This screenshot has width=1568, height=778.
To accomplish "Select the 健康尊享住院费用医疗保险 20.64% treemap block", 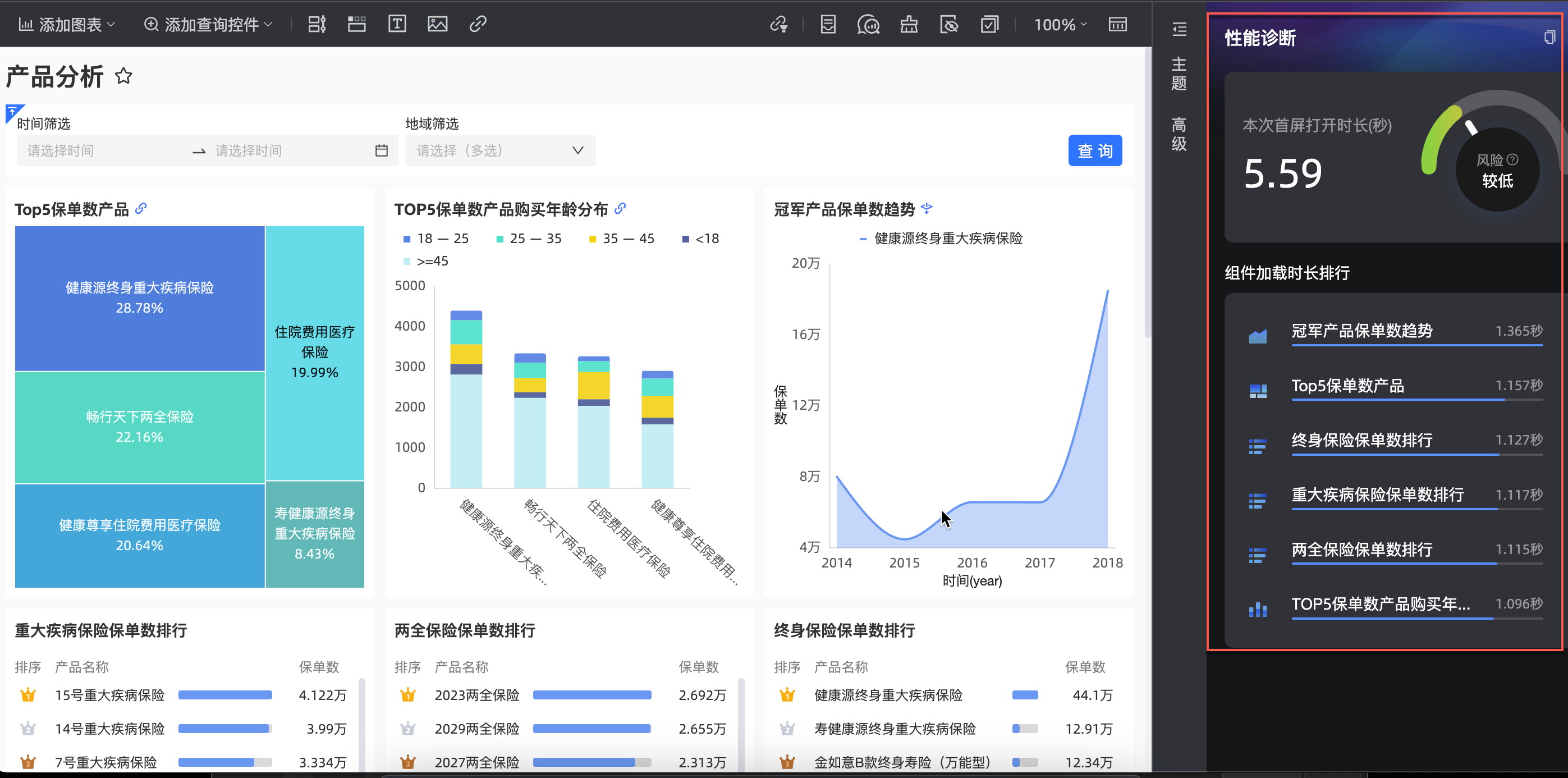I will pyautogui.click(x=139, y=535).
